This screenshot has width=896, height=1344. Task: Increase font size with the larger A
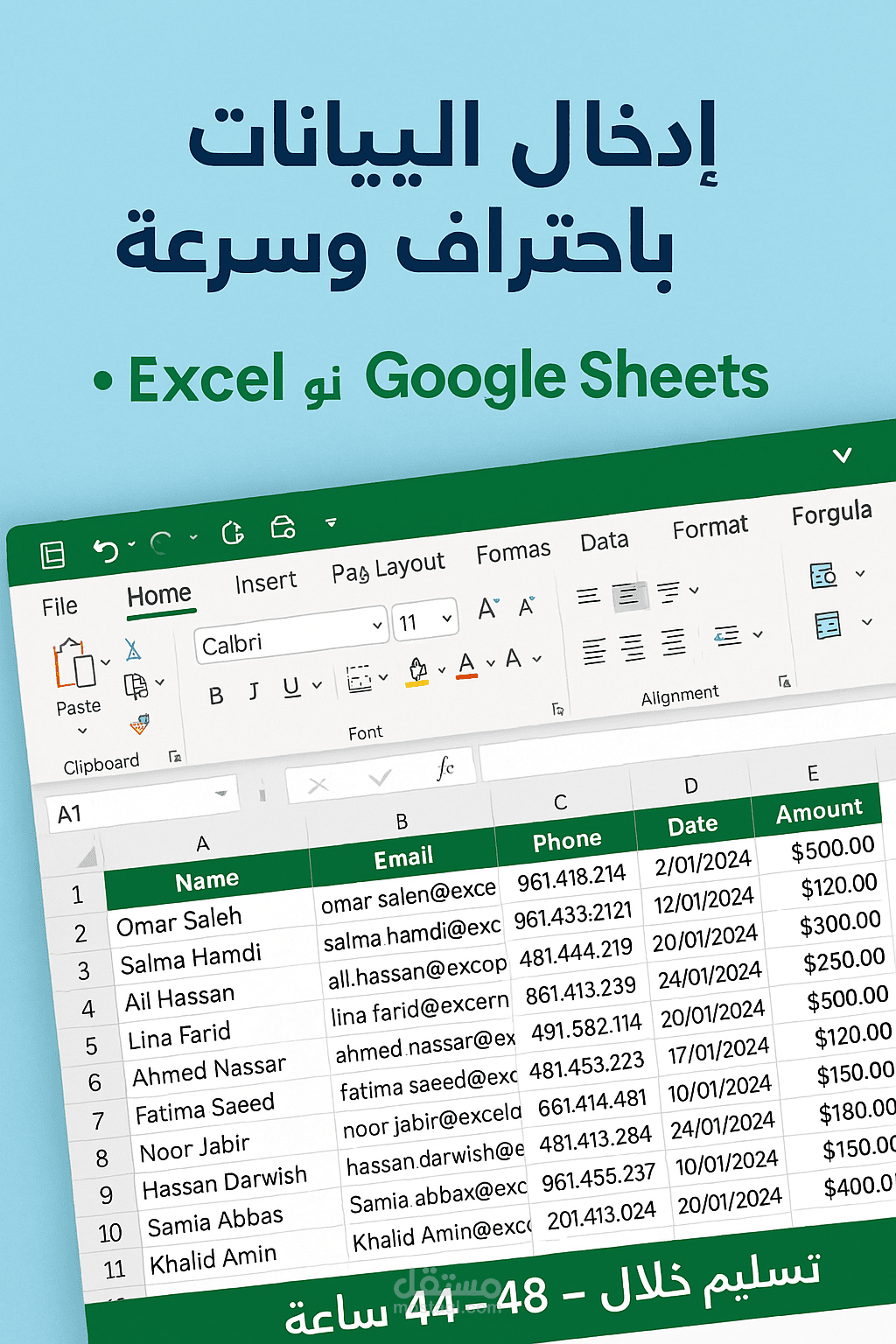(x=488, y=608)
